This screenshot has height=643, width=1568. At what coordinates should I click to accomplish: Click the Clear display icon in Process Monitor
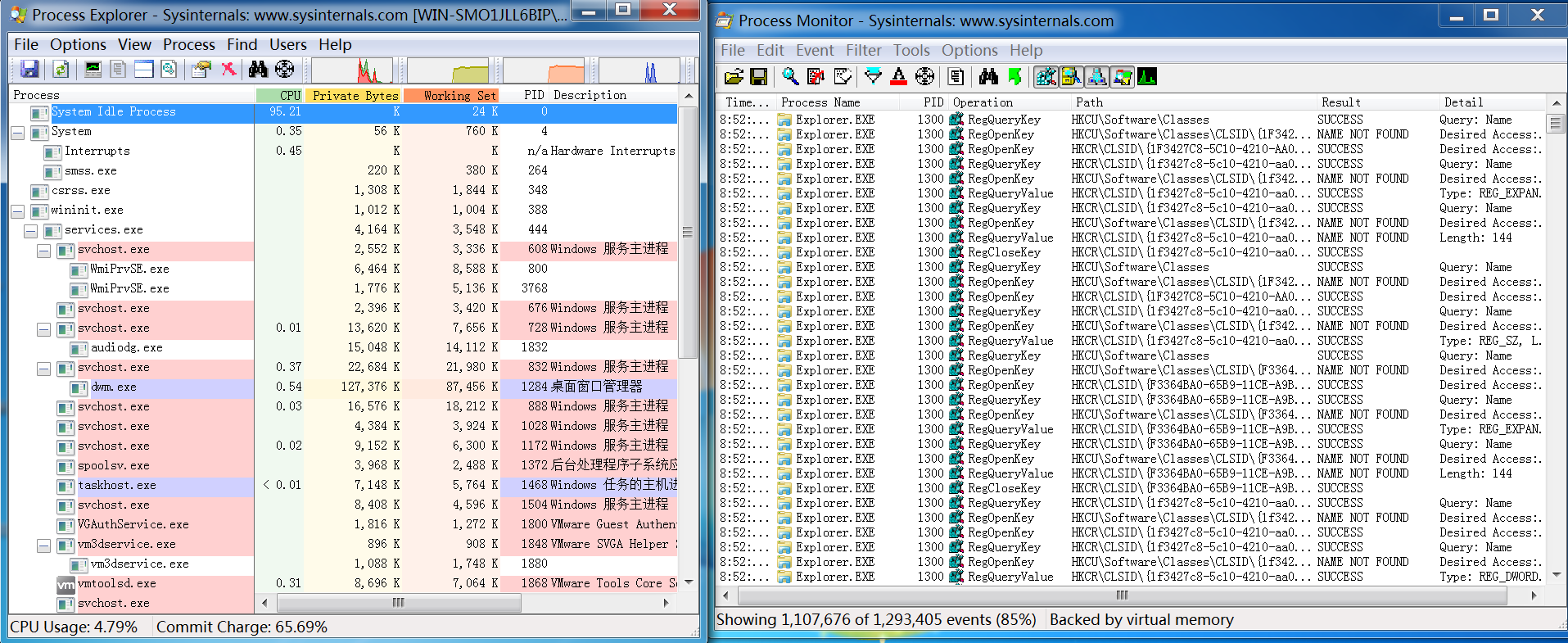842,77
